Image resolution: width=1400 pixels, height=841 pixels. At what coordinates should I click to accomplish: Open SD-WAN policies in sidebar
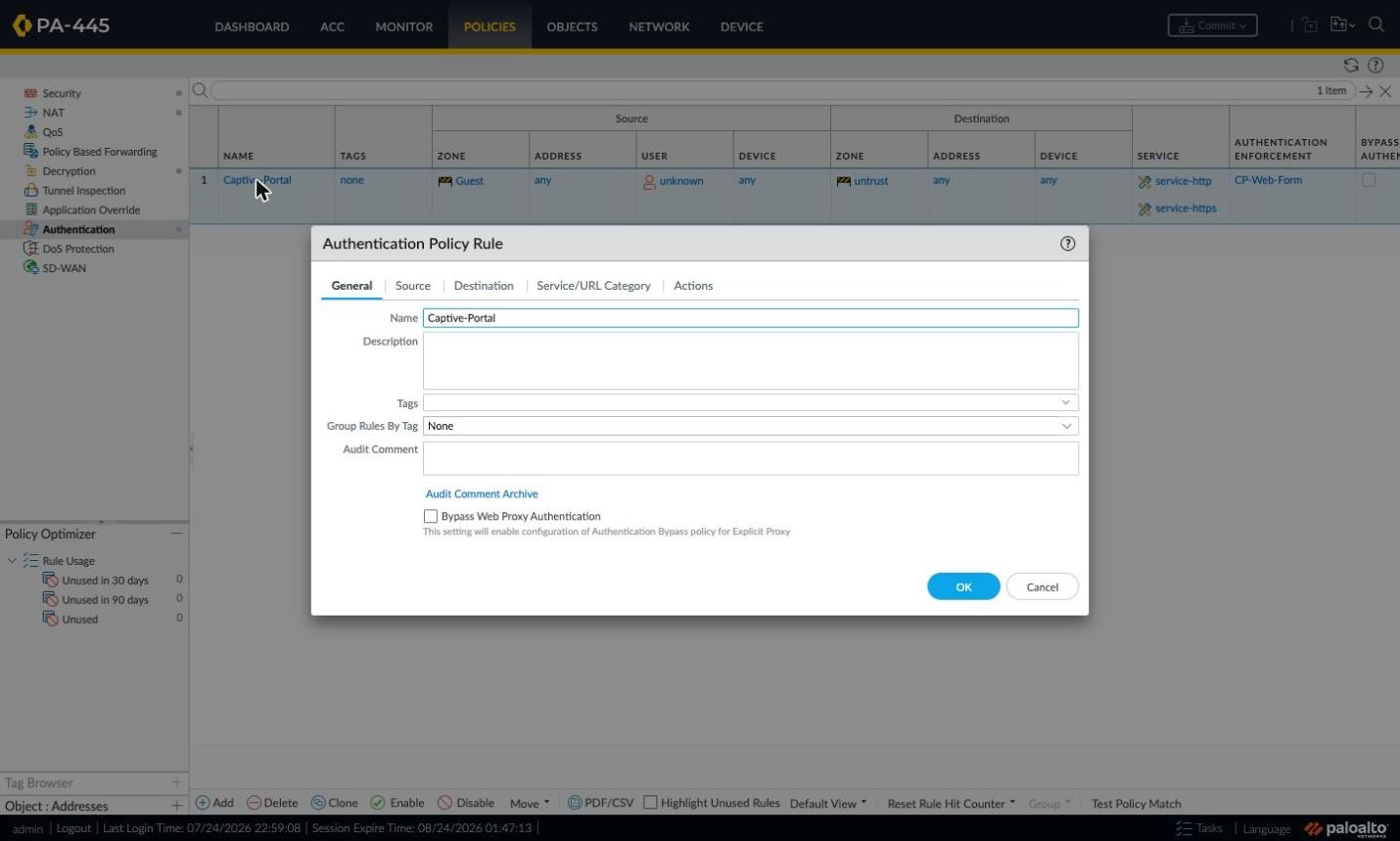[x=64, y=268]
